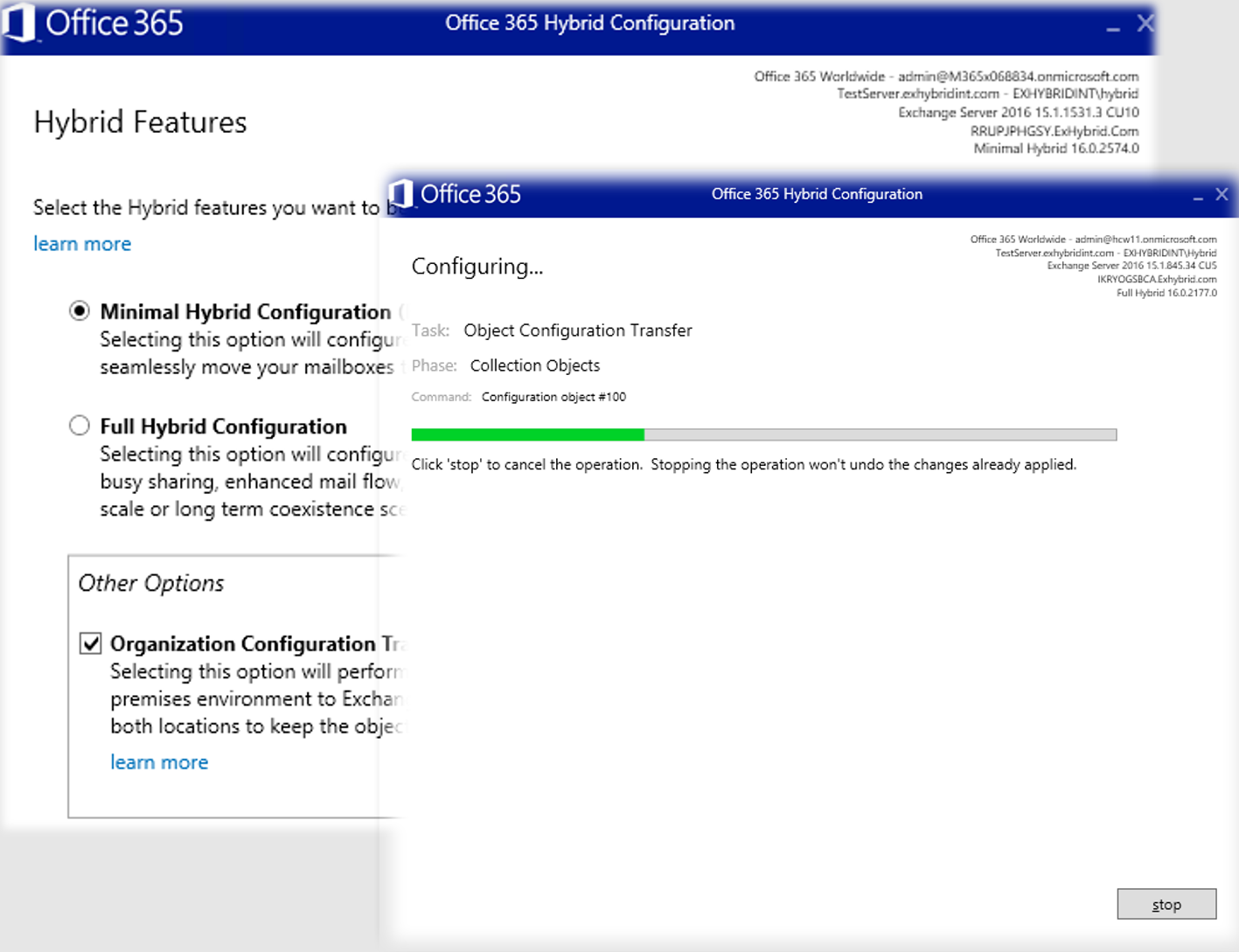The width and height of the screenshot is (1239, 952).
Task: Click the 'Full Hybrid Configuration' option label
Action: tap(223, 427)
